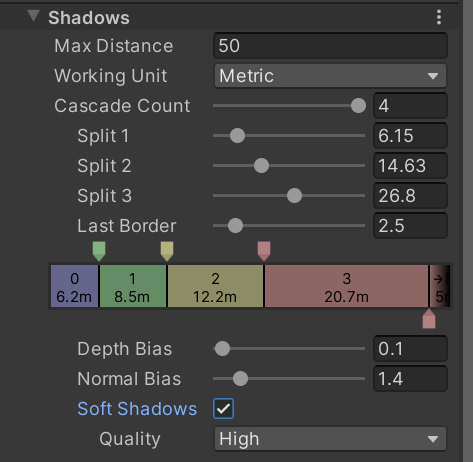The height and width of the screenshot is (462, 473).
Task: Click the Depth Bias slider handle
Action: pos(222,349)
